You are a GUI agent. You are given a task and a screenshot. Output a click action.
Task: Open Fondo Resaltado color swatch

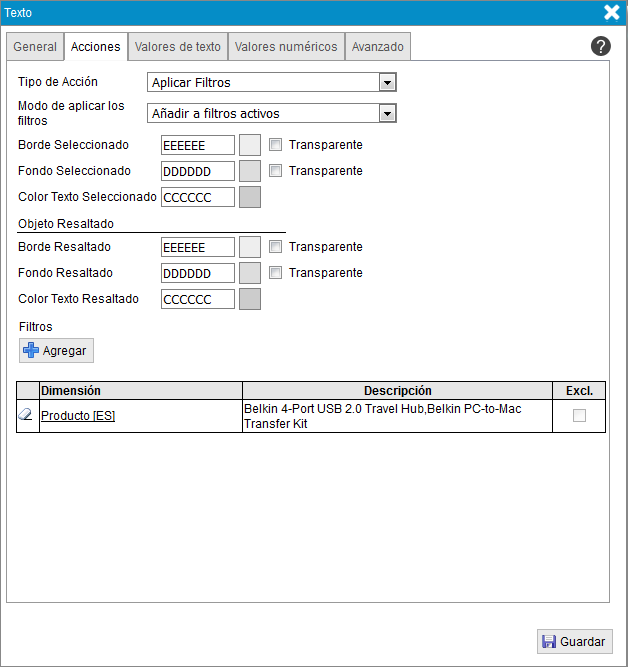click(x=250, y=273)
